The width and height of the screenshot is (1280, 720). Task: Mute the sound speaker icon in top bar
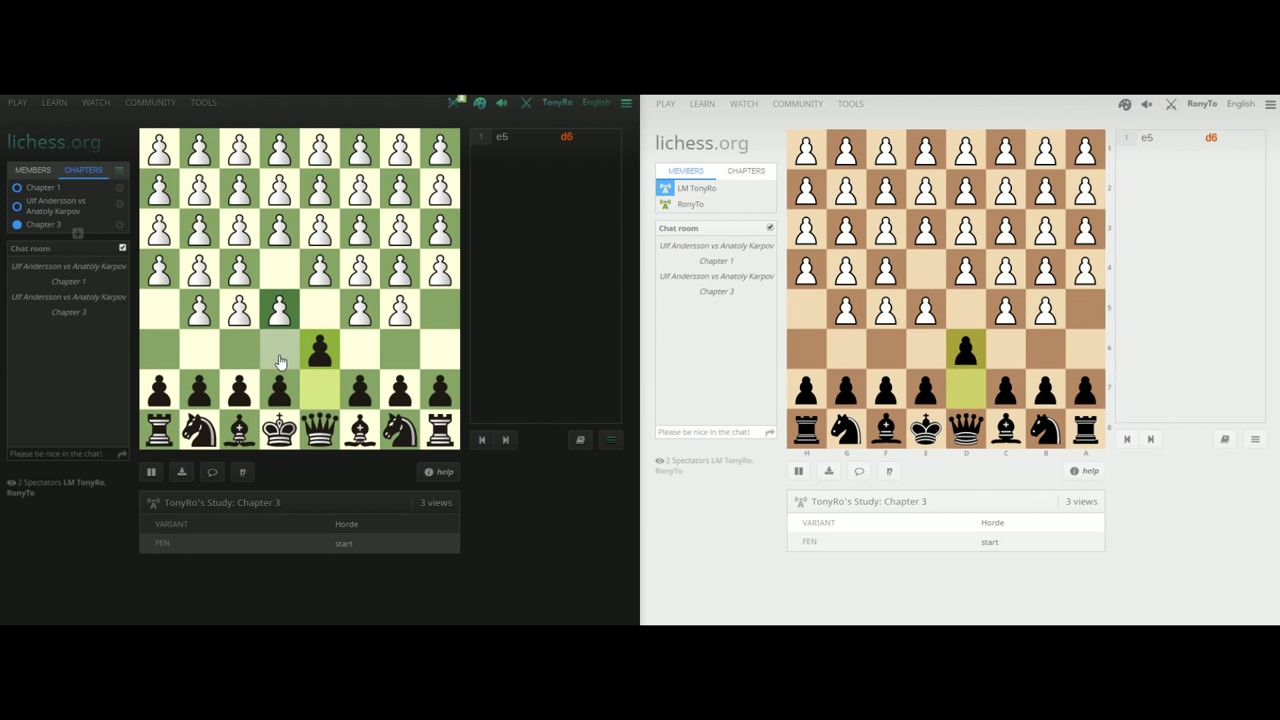coord(501,102)
